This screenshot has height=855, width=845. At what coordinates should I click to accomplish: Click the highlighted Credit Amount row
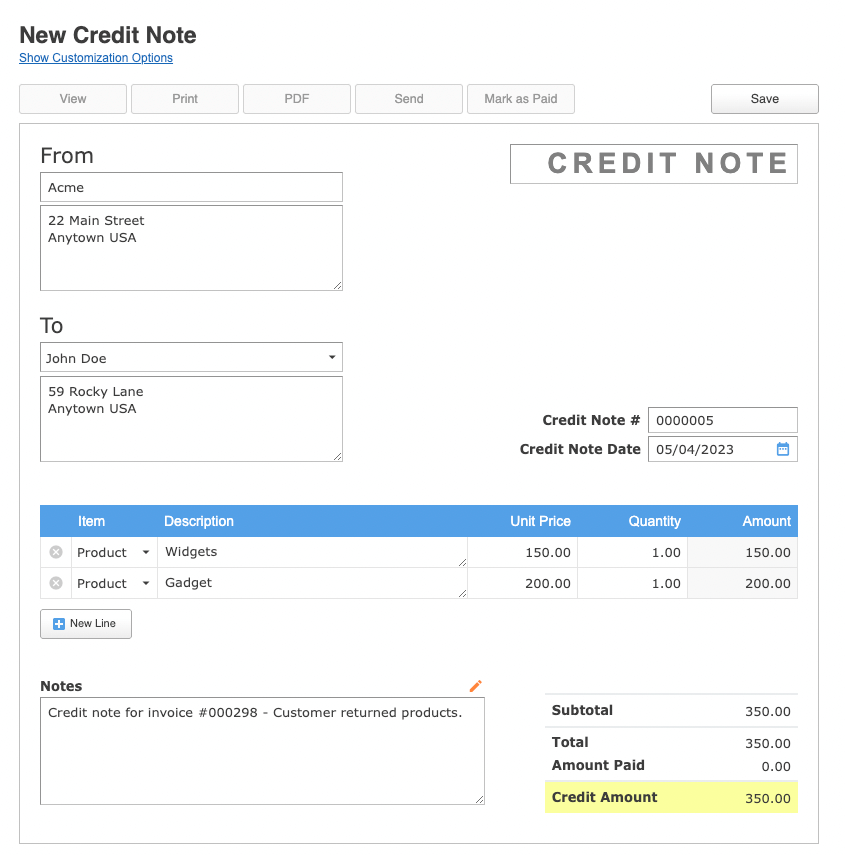[671, 797]
